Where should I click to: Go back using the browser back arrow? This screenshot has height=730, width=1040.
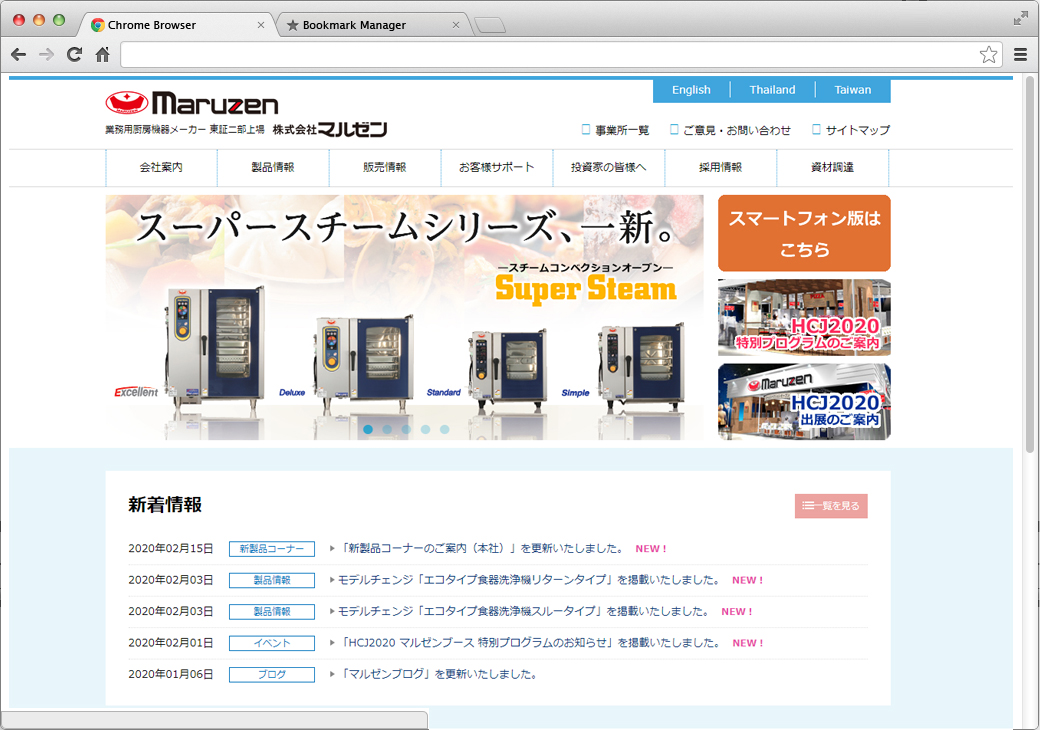click(x=19, y=55)
